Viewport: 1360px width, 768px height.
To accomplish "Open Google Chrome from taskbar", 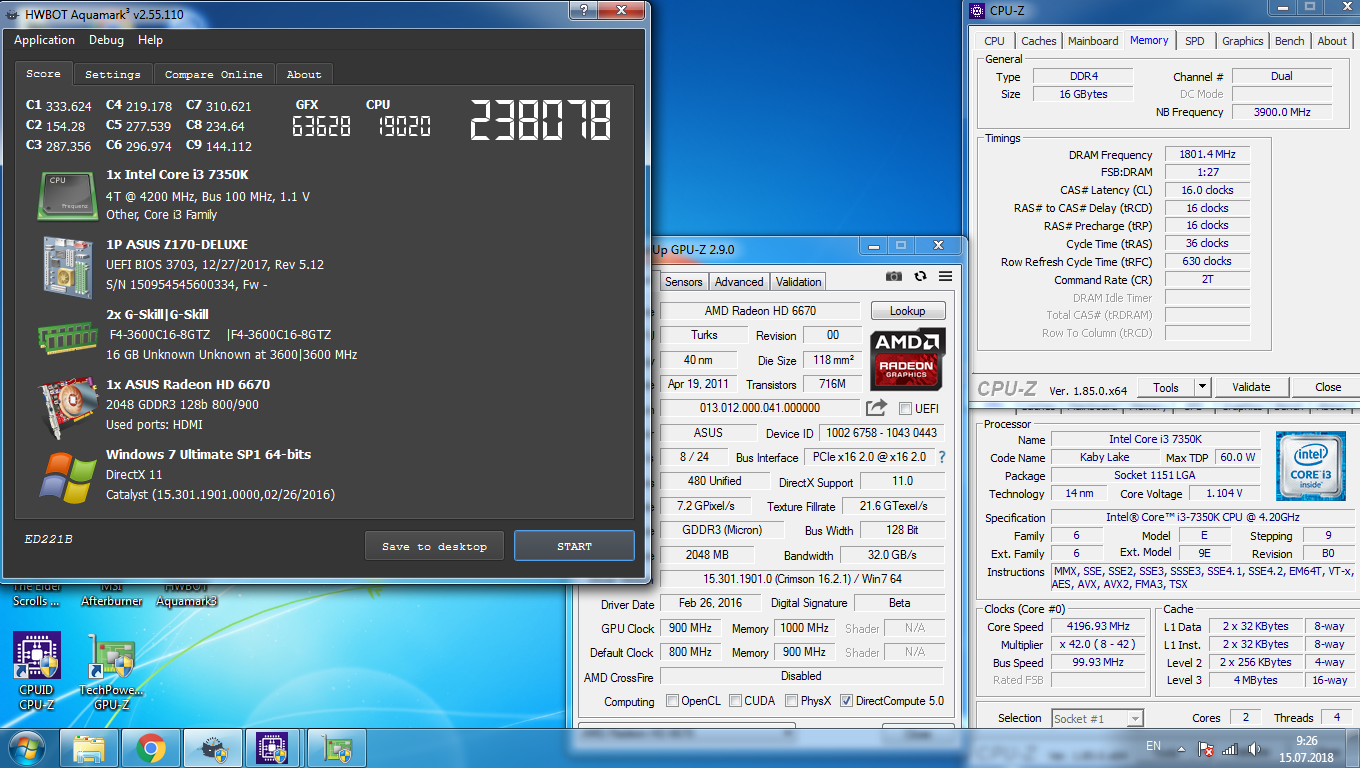I will pos(150,747).
